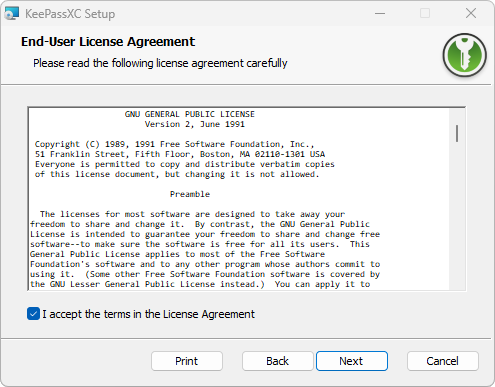Click the GNU GENERAL PUBLIC LICENSE title line

click(190, 114)
